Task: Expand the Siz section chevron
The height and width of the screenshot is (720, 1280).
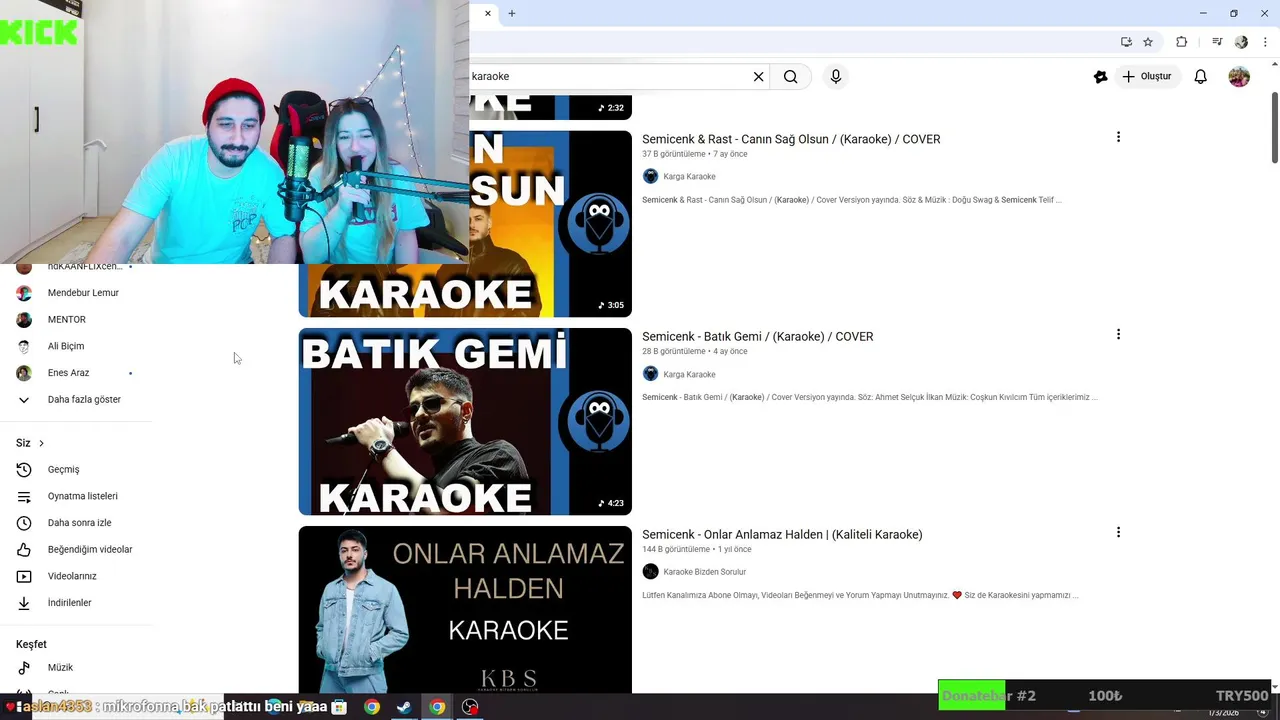Action: (41, 443)
